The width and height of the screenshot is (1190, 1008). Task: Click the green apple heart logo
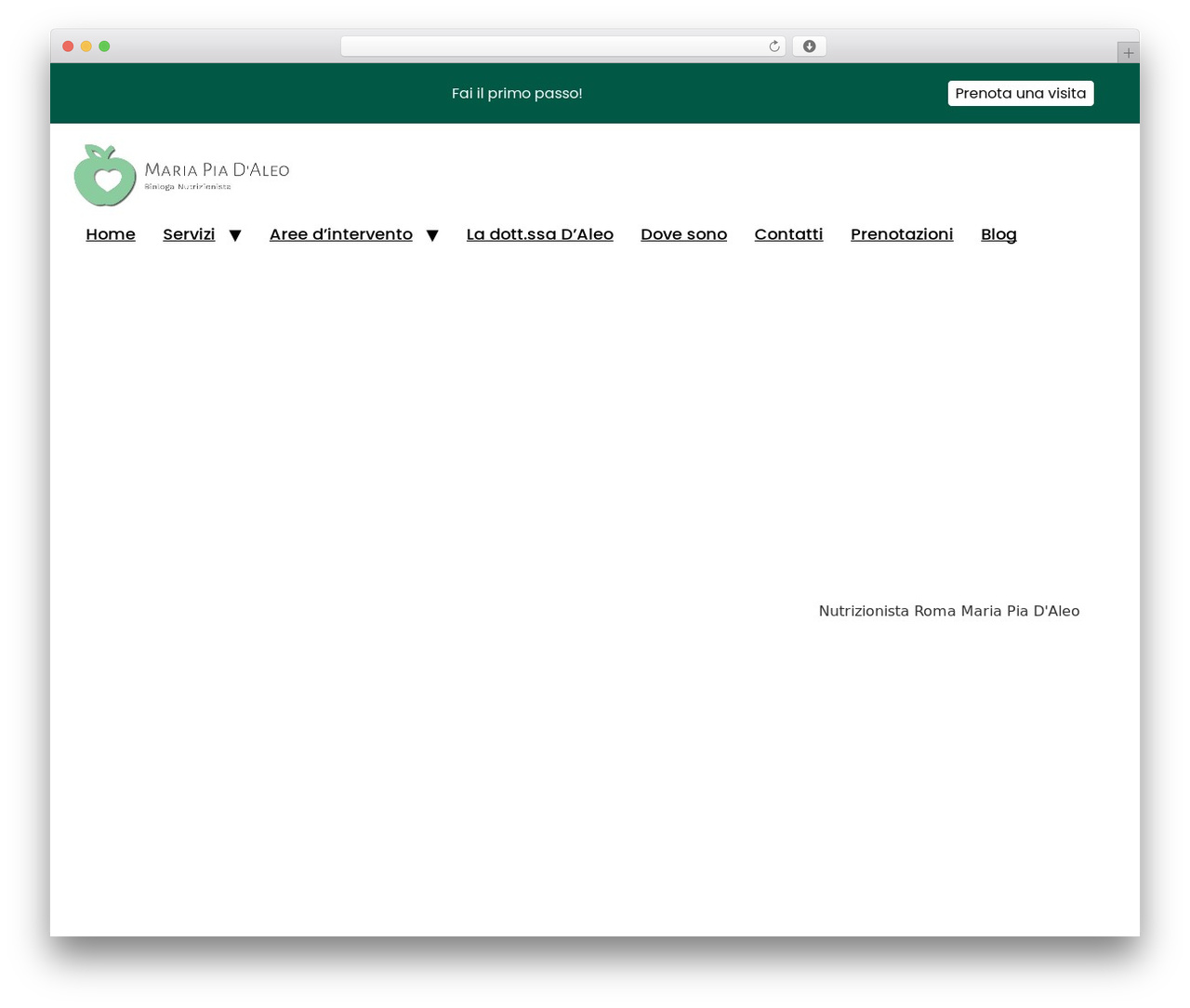[x=105, y=175]
